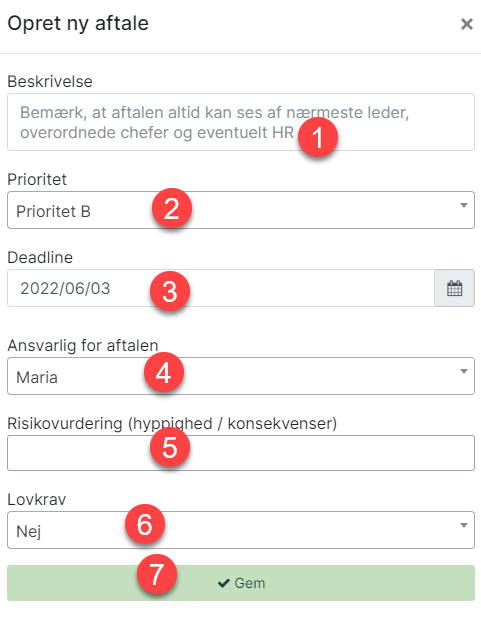481x619 pixels.
Task: Click the Opret ny aftale dialog title
Action: pos(78,24)
